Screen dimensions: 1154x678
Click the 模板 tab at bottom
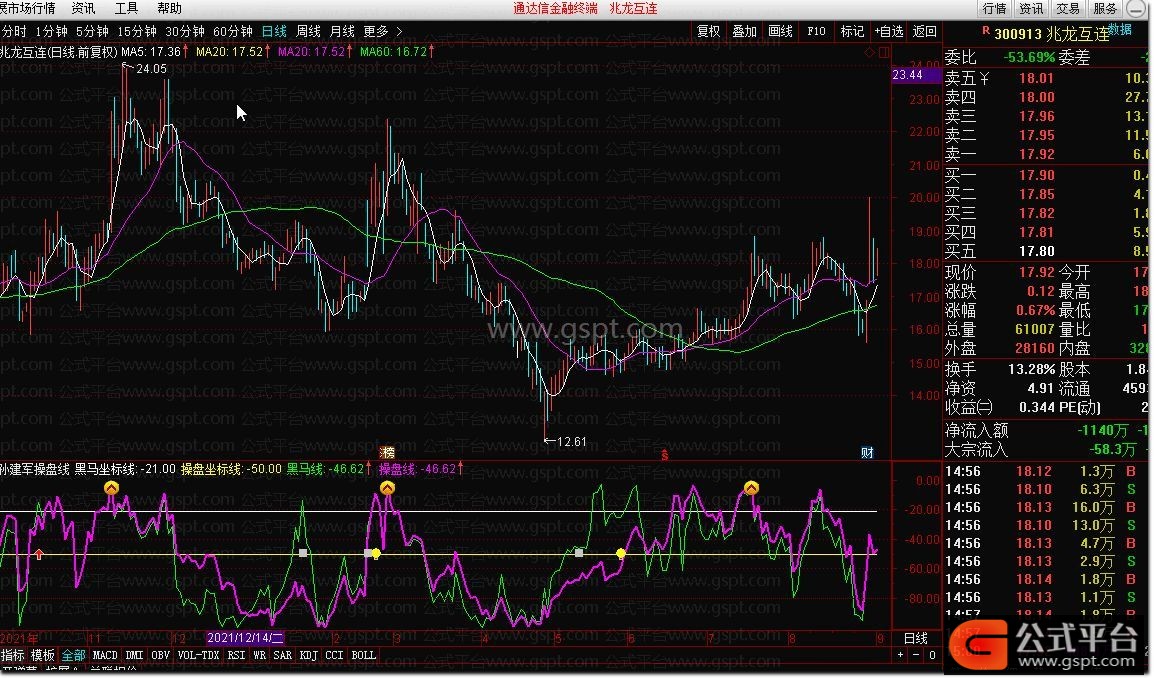[43, 655]
